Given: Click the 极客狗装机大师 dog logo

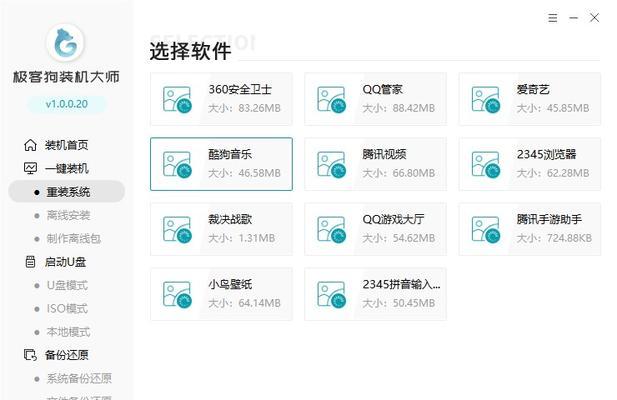Looking at the screenshot, I should point(65,43).
